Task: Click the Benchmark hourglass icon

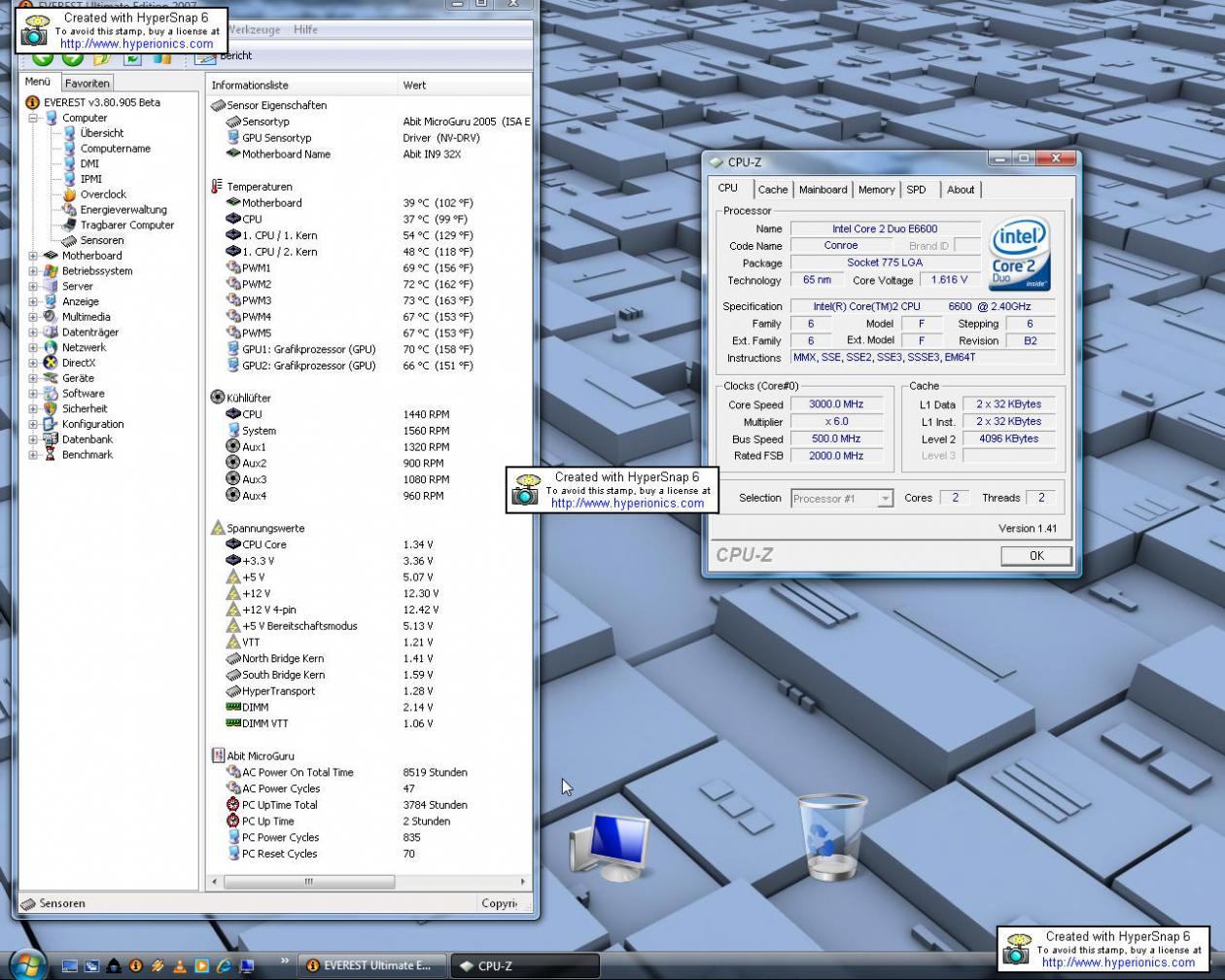Action: click(51, 455)
